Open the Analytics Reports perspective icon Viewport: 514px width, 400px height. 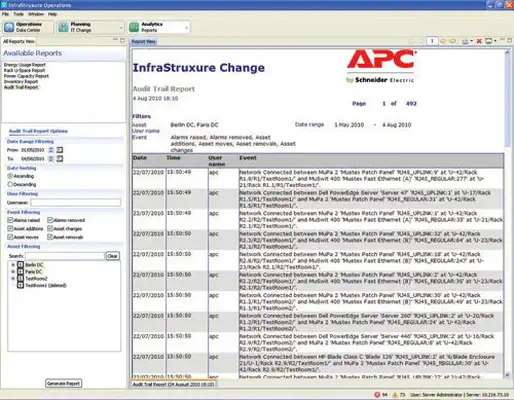point(134,27)
